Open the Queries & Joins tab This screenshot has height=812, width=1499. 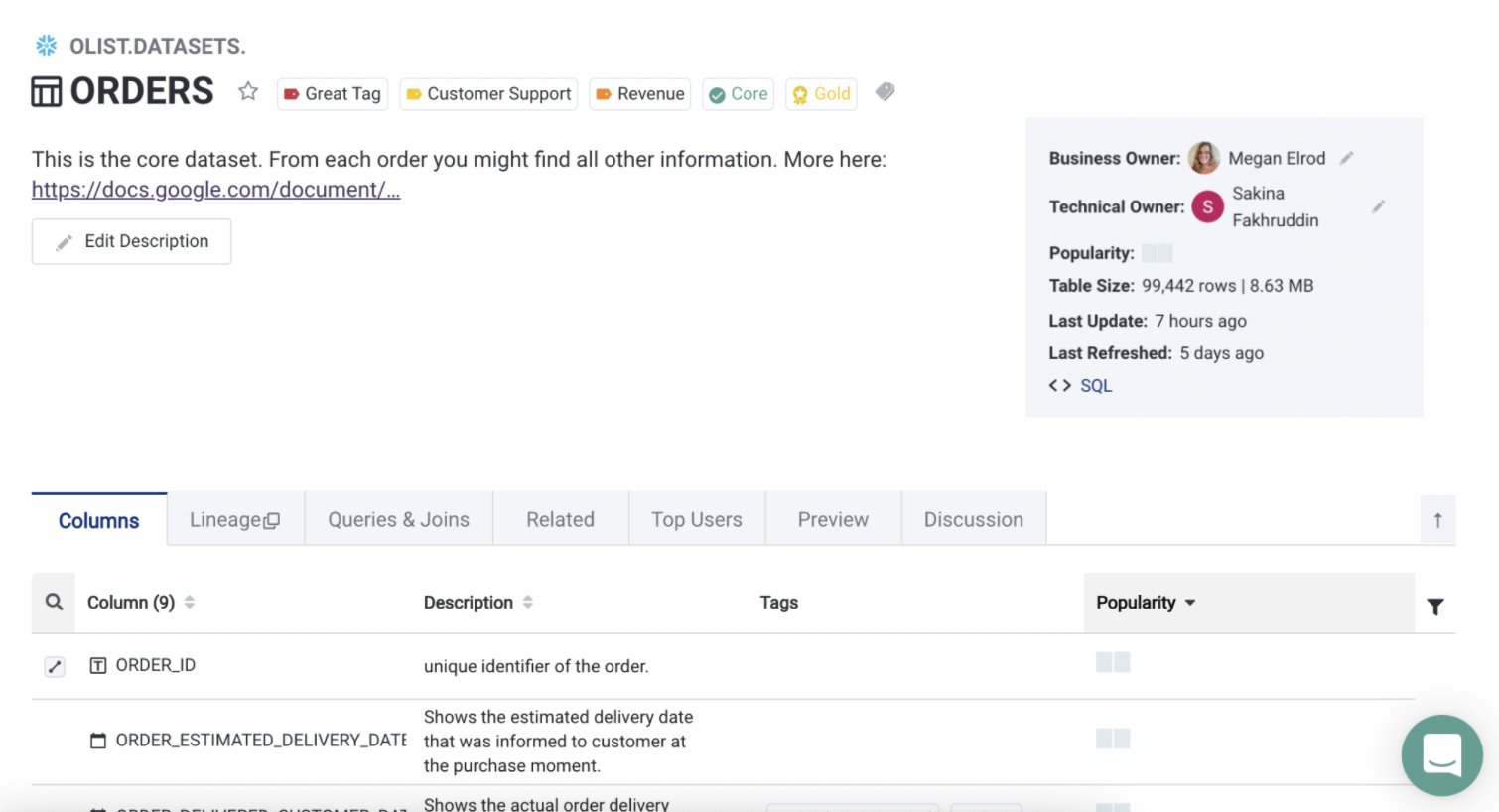(399, 520)
